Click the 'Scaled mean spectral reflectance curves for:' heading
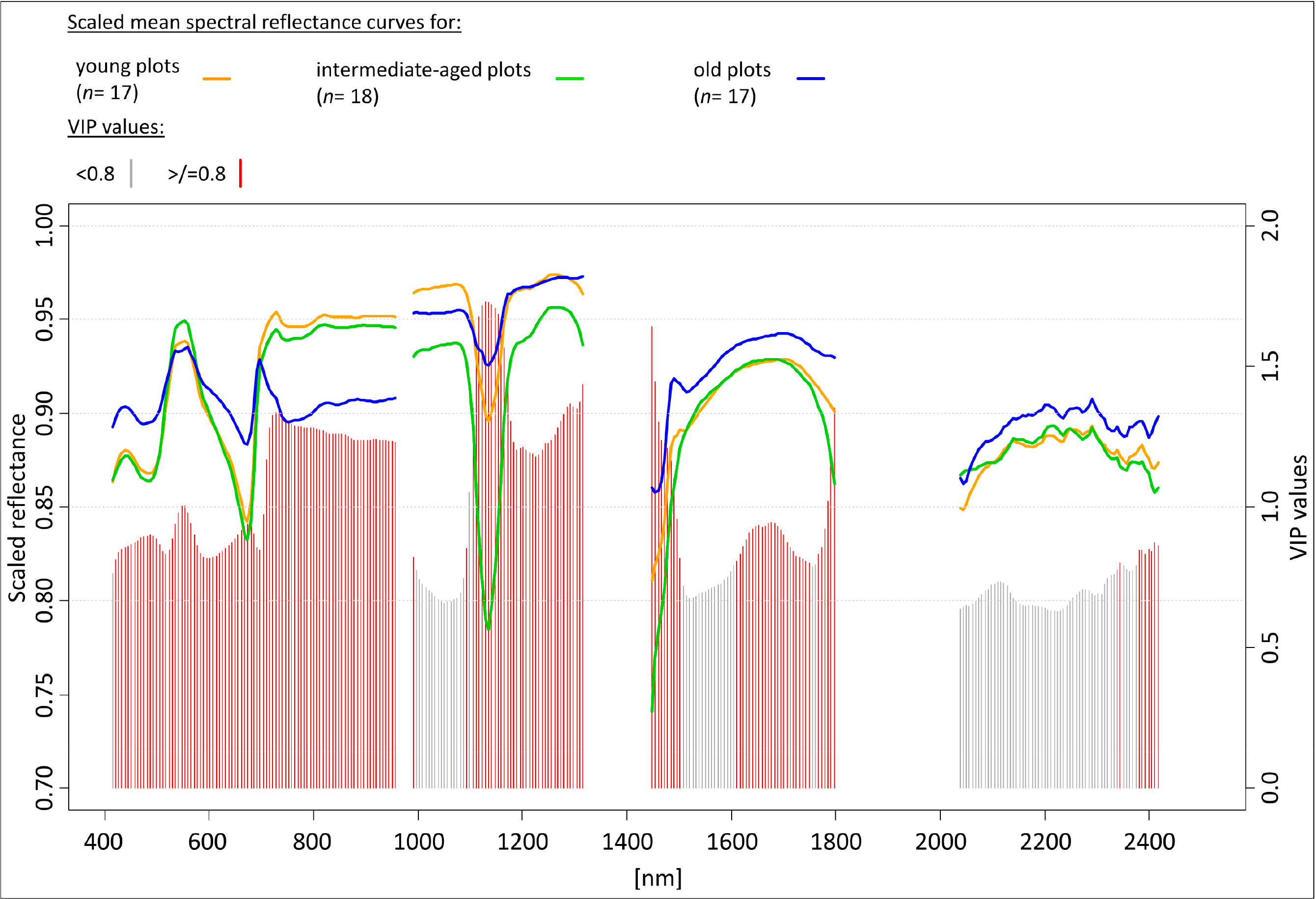 (264, 23)
